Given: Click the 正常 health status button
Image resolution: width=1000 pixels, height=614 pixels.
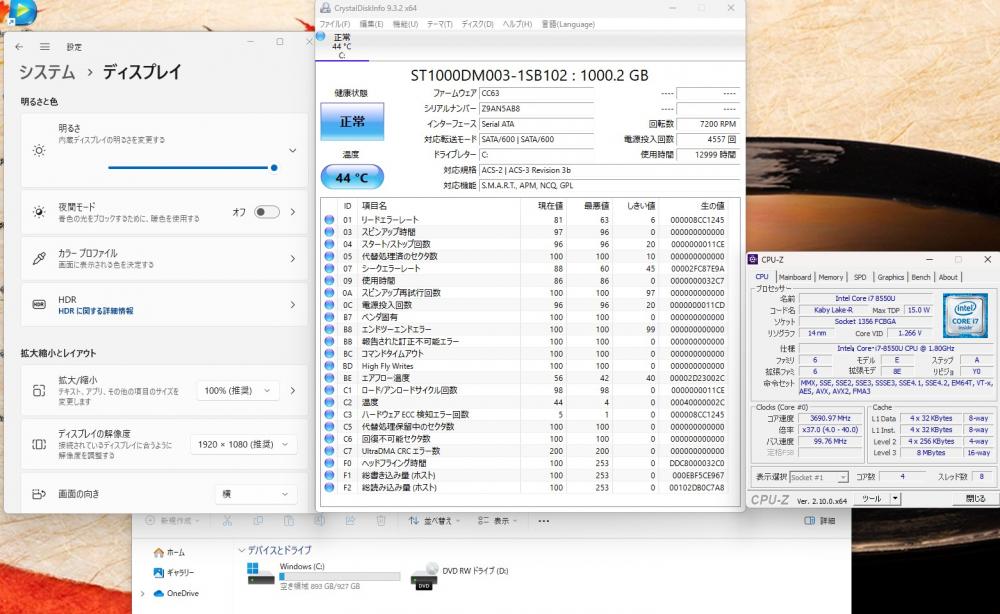Looking at the screenshot, I should pyautogui.click(x=352, y=121).
